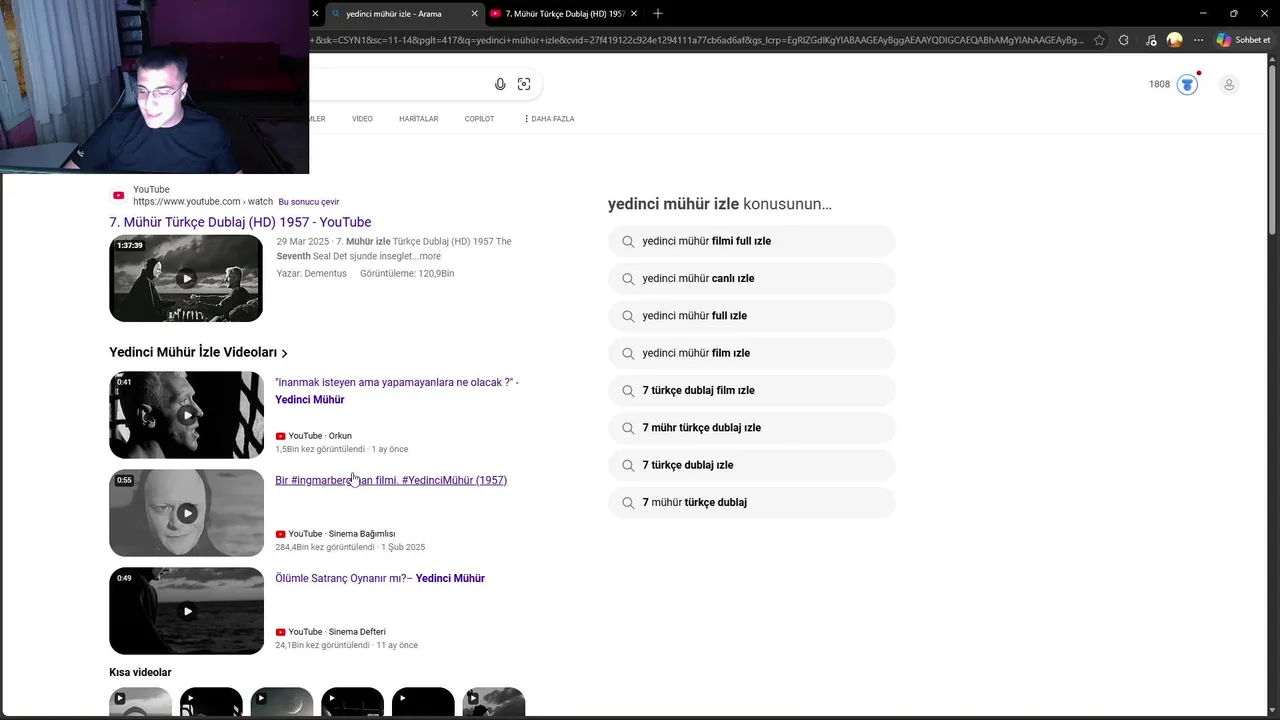Open browser profile avatar picture

pos(1175,40)
